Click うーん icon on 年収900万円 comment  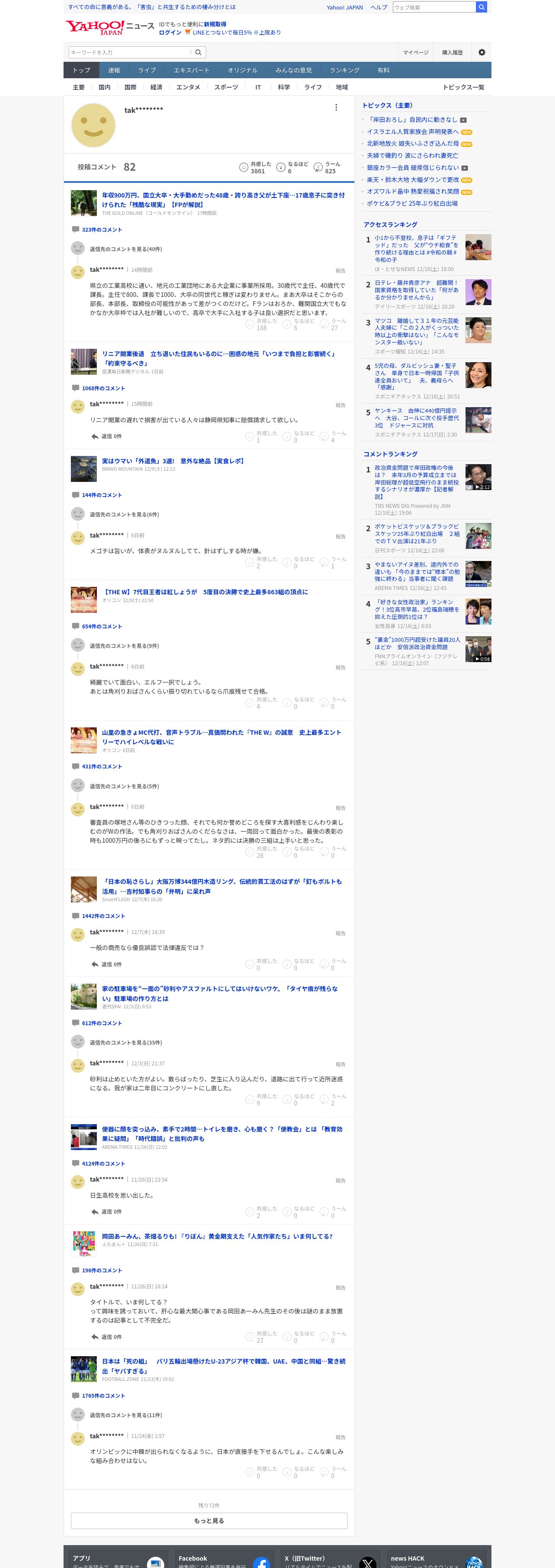(324, 325)
